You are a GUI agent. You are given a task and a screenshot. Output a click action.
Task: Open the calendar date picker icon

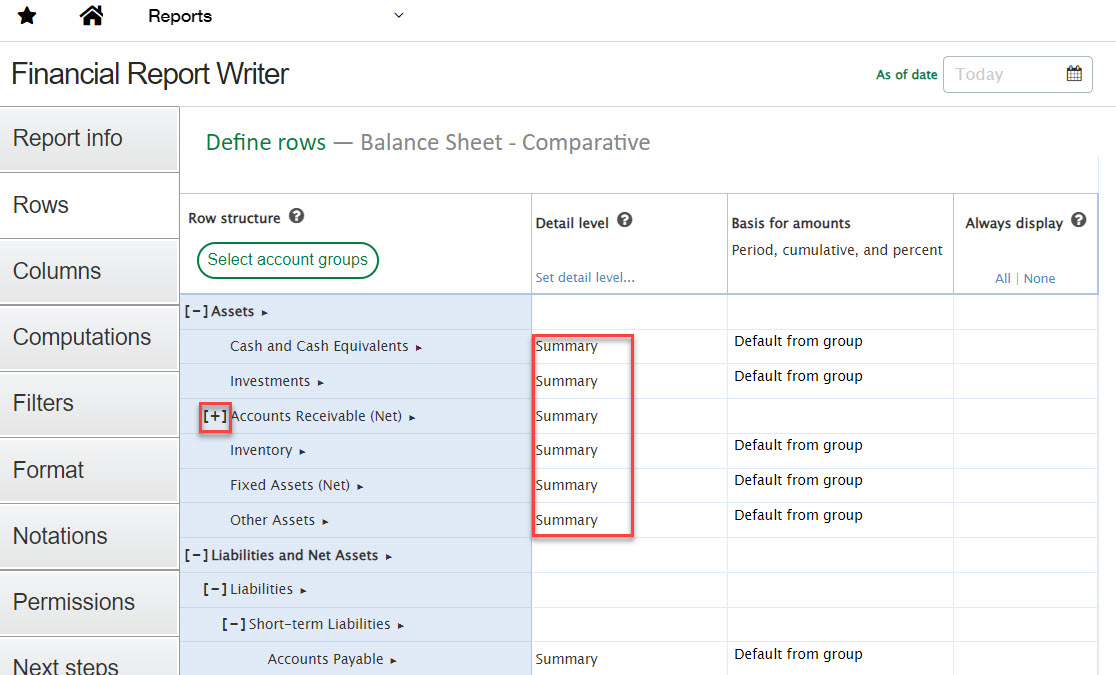(1074, 74)
